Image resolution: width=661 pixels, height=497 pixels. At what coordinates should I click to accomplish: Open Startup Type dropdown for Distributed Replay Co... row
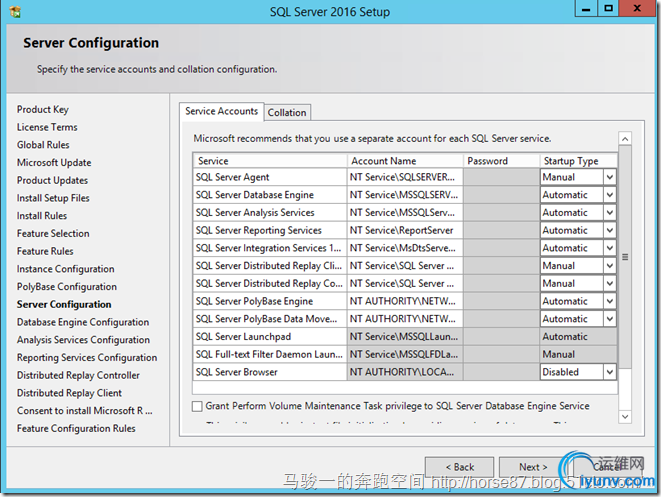pos(610,283)
